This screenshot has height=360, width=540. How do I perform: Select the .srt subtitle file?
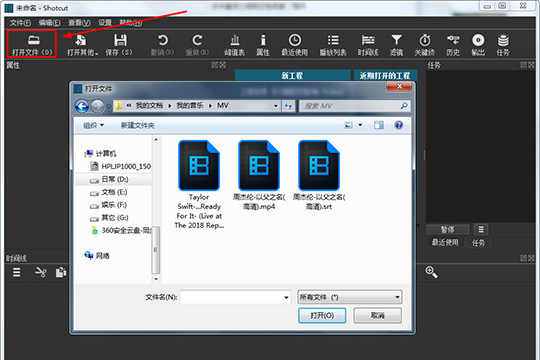point(319,175)
